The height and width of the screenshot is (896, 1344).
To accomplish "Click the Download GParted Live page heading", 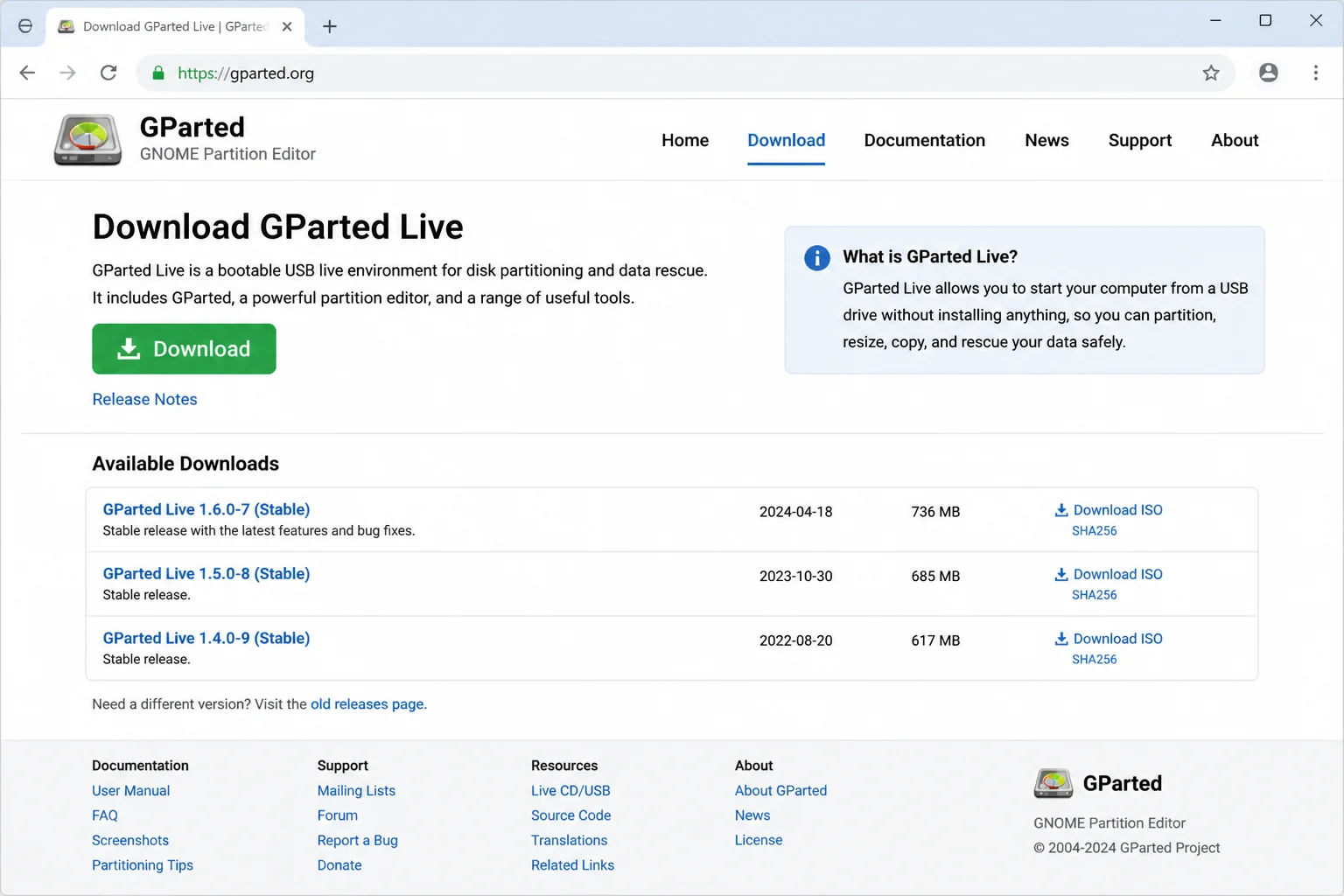I will click(x=277, y=227).
